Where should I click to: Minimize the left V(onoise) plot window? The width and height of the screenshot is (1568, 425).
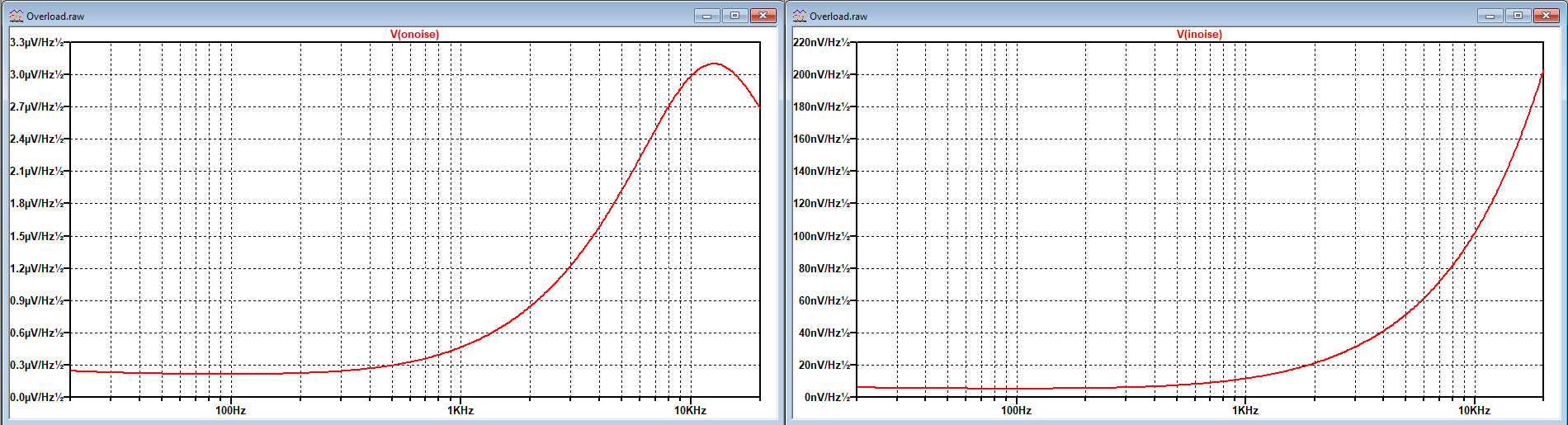tap(706, 16)
